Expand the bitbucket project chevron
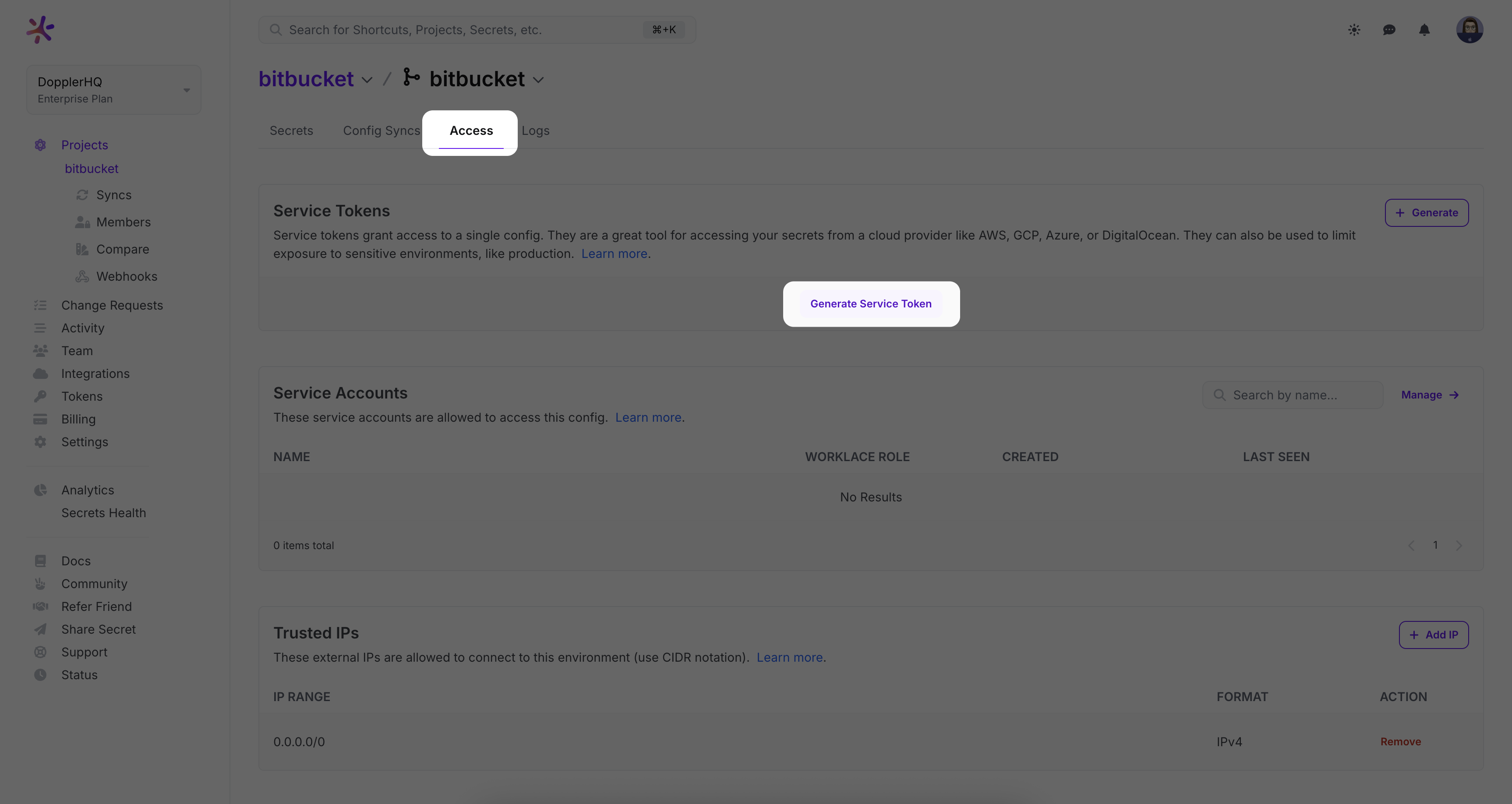This screenshot has height=804, width=1512. click(367, 80)
